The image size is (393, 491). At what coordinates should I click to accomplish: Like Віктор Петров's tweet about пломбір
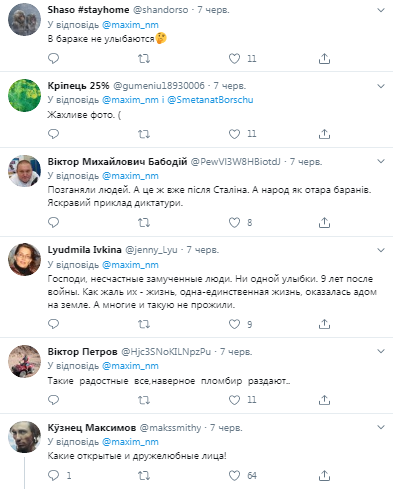(x=234, y=400)
